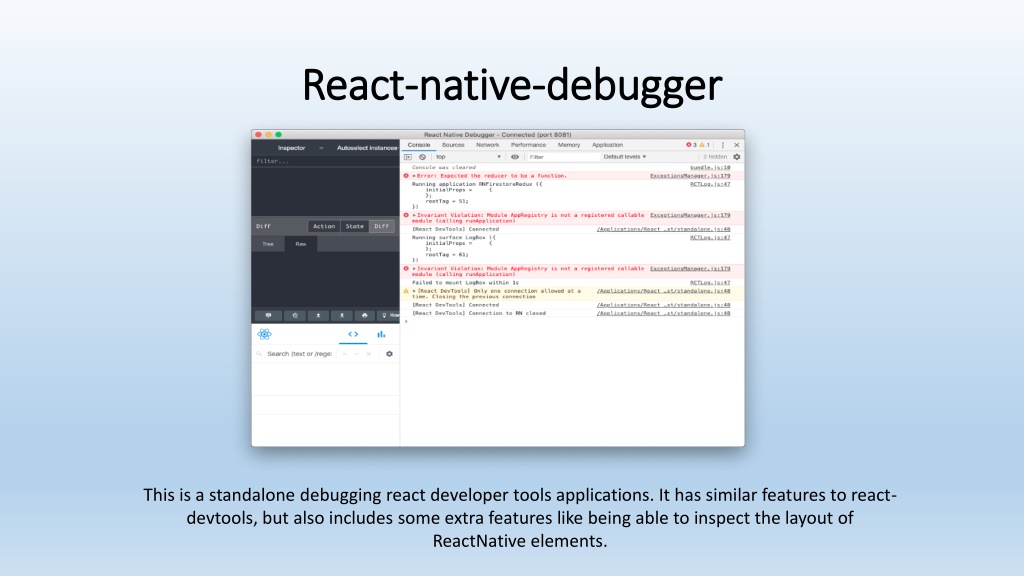The width and height of the screenshot is (1024, 576).
Task: Click the next search result arrow
Action: (357, 354)
